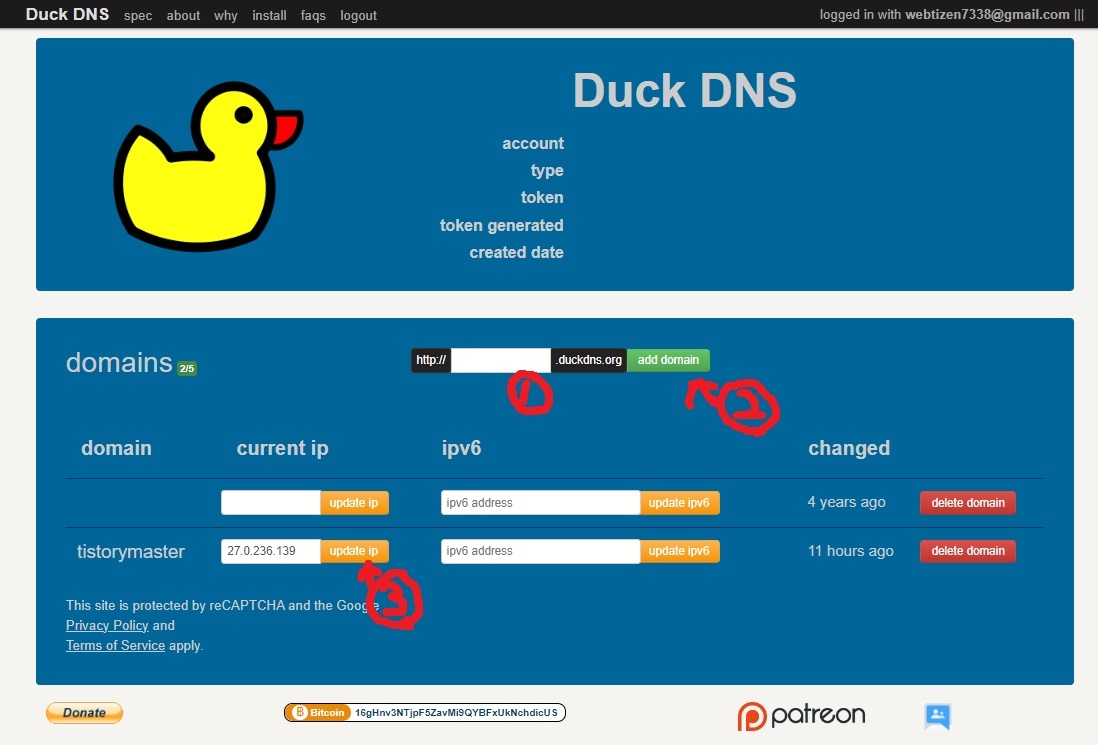Image resolution: width=1098 pixels, height=745 pixels.
Task: Click the Bitcoin address badge
Action: pos(424,713)
